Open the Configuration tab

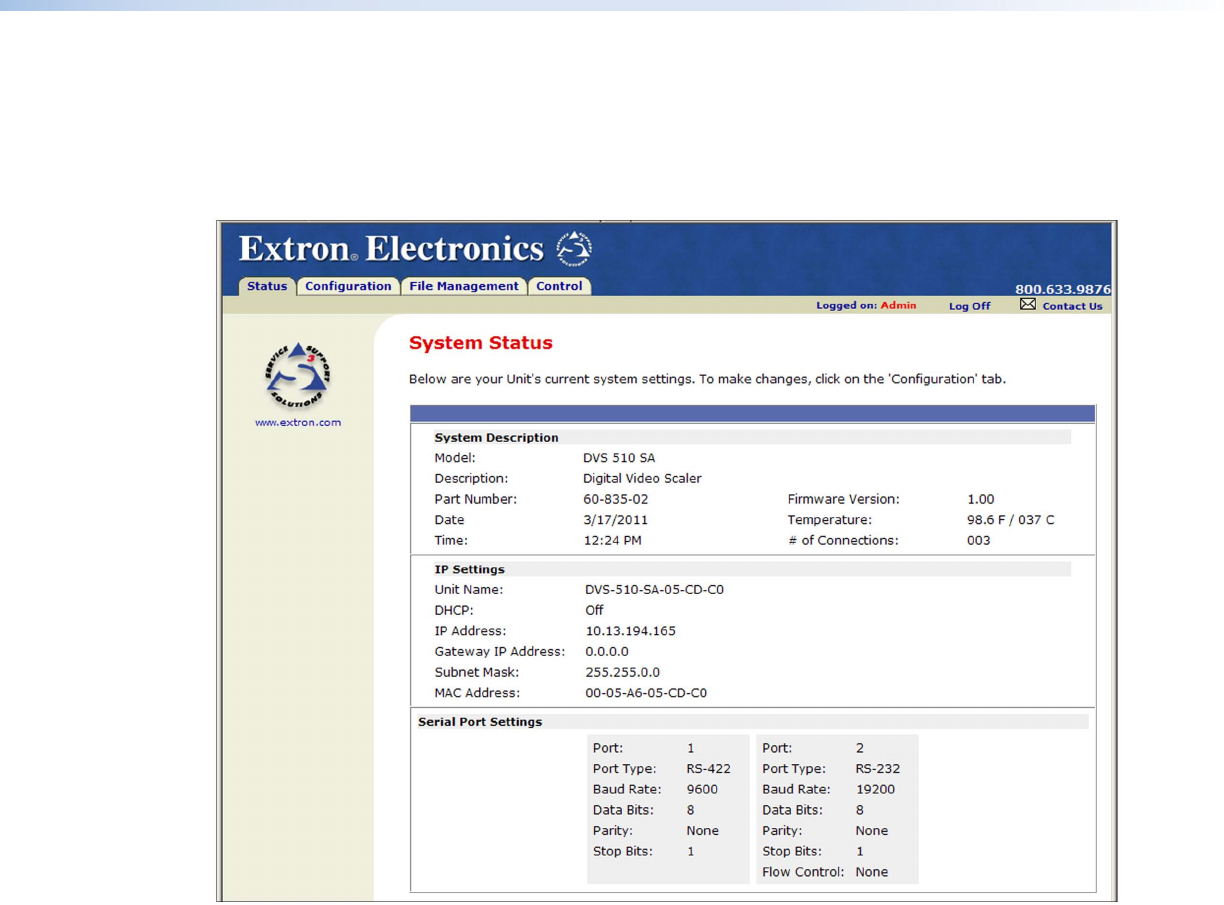click(x=348, y=286)
